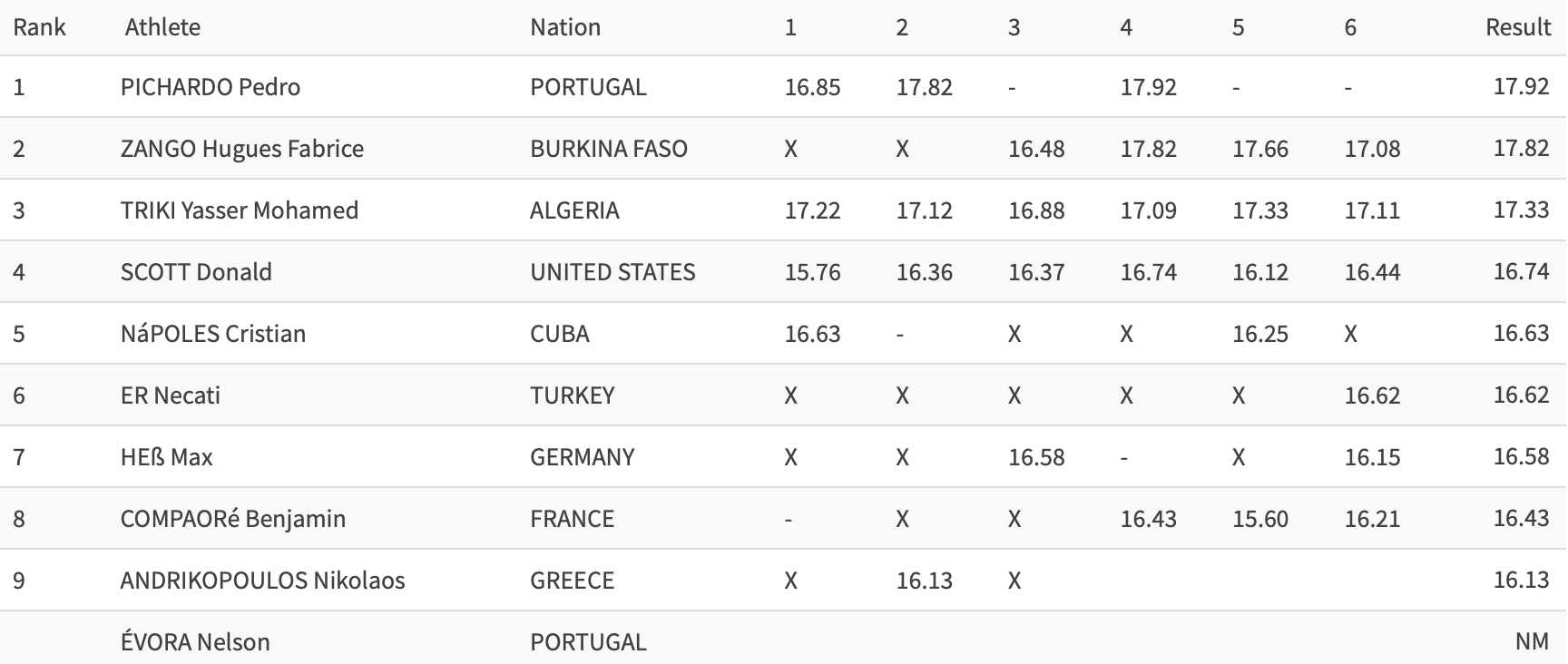Image resolution: width=1568 pixels, height=664 pixels.
Task: Open PICHARDO Pedro athlete name
Action: (x=211, y=87)
